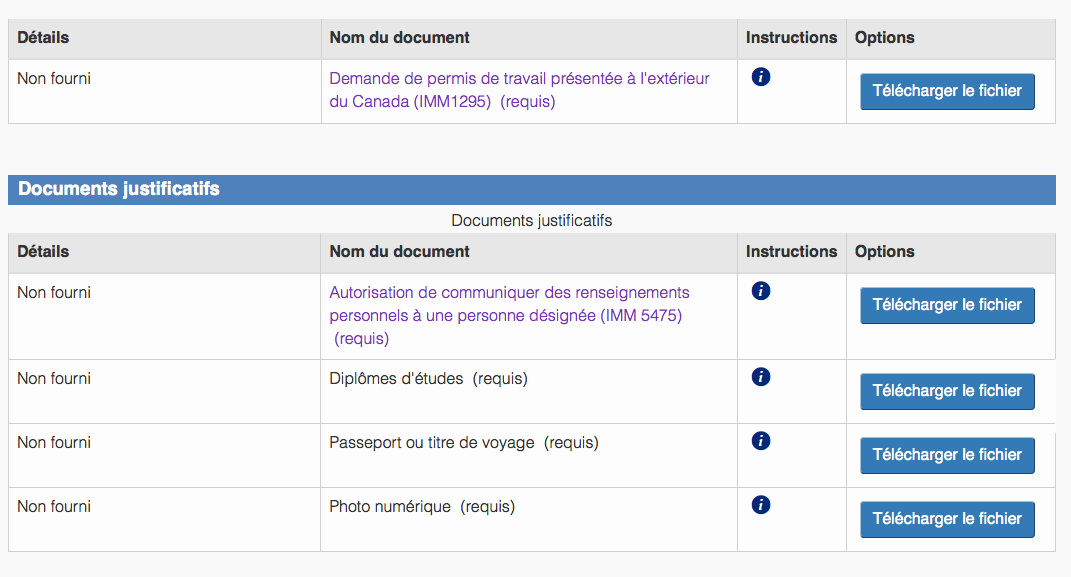Click the Passeport ou titre de voyage label
The image size is (1071, 577).
tap(432, 442)
